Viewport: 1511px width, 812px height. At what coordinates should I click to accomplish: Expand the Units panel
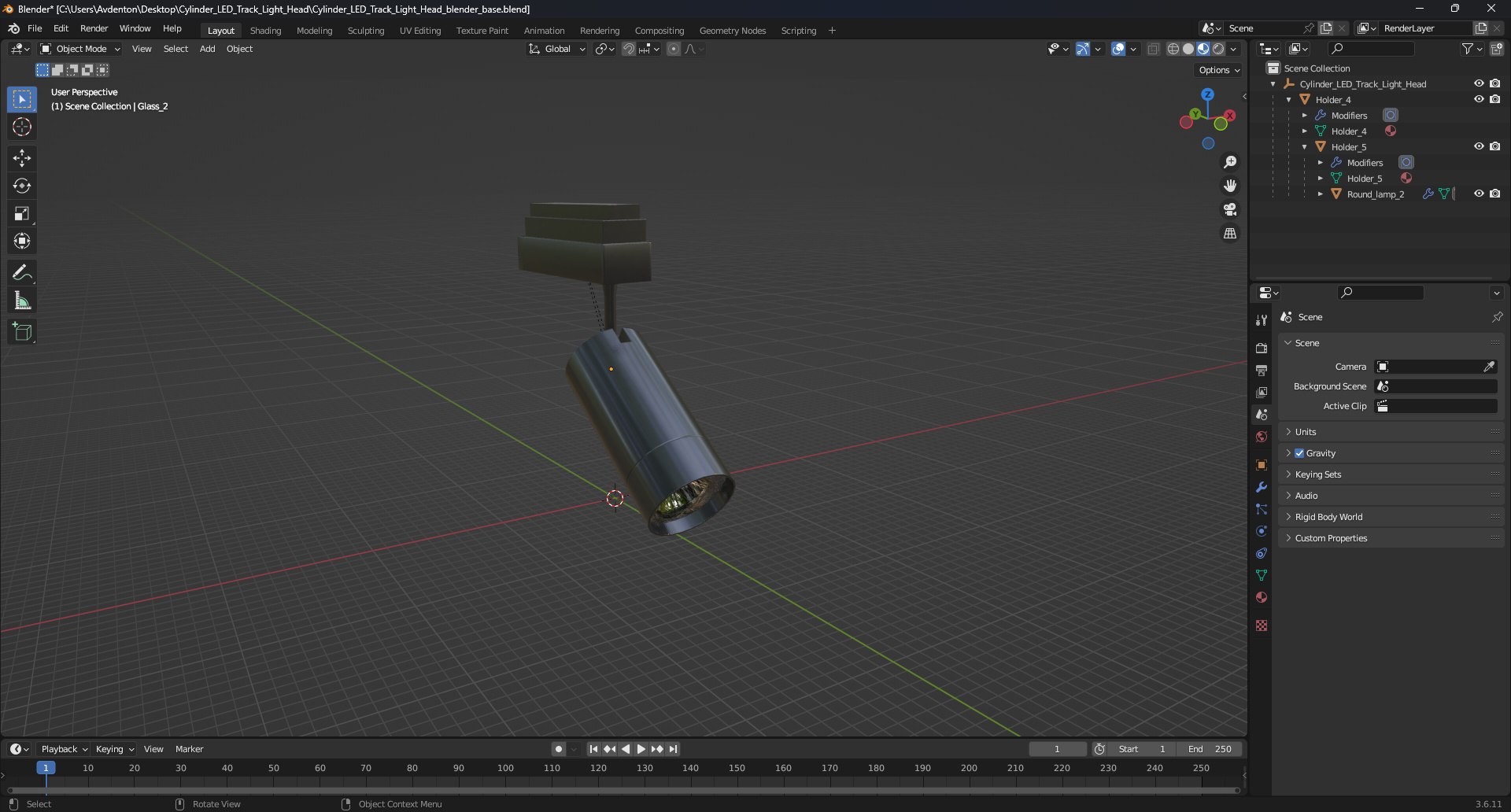1391,432
